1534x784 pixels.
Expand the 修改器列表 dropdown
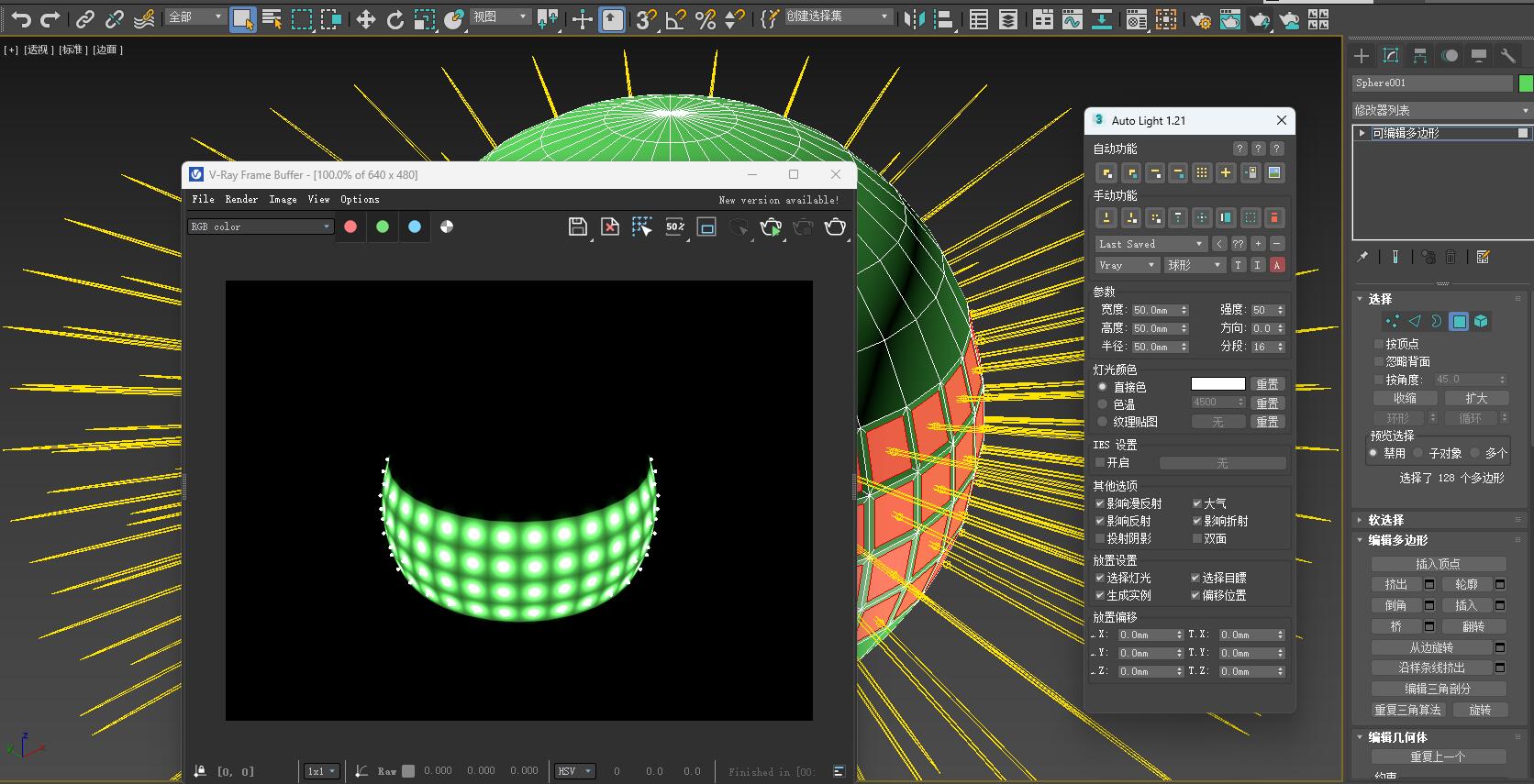1440,110
